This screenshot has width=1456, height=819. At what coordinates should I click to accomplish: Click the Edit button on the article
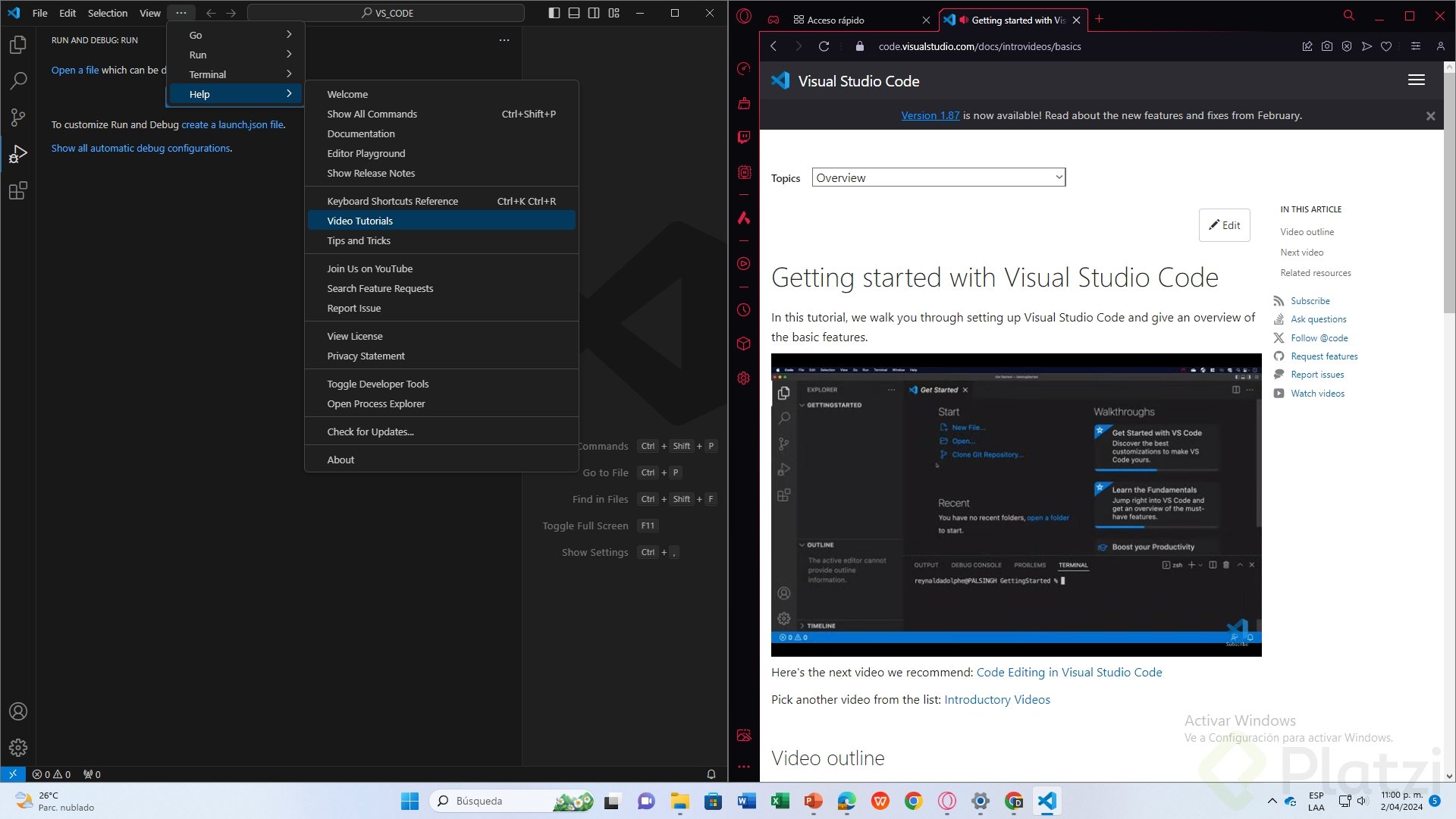(x=1224, y=225)
